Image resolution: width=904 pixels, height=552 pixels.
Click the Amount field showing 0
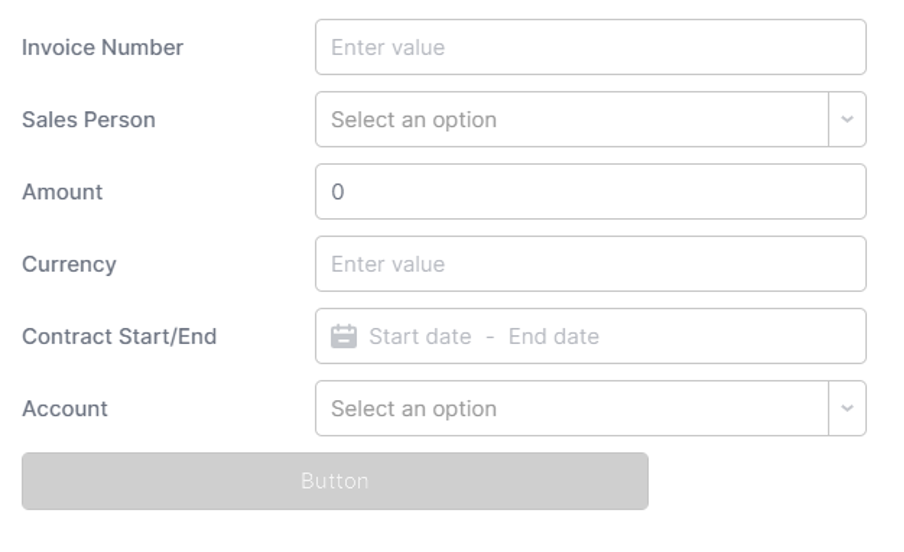[590, 191]
